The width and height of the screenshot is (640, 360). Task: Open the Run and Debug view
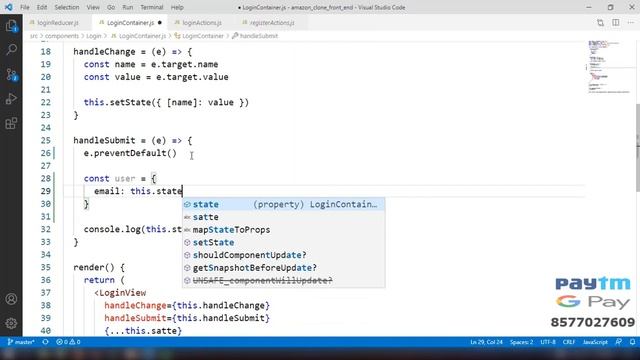tap(11, 98)
